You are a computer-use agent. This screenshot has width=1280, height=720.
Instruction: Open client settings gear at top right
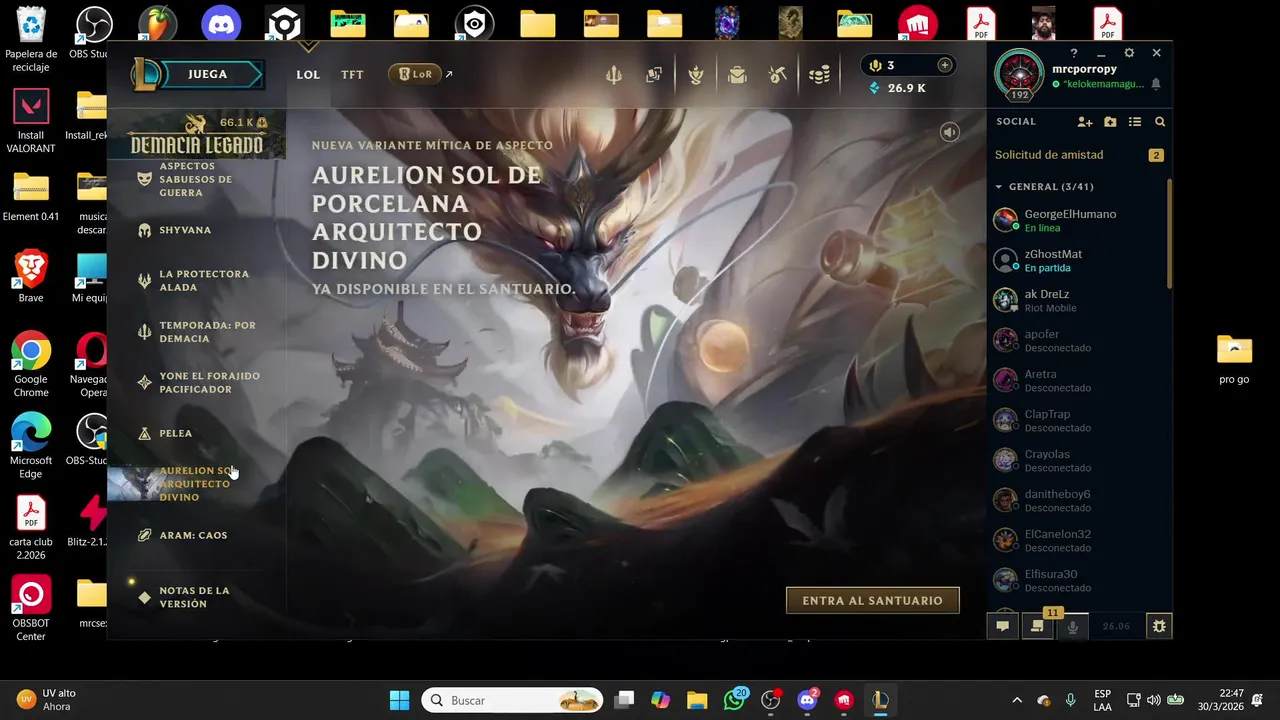pos(1129,53)
